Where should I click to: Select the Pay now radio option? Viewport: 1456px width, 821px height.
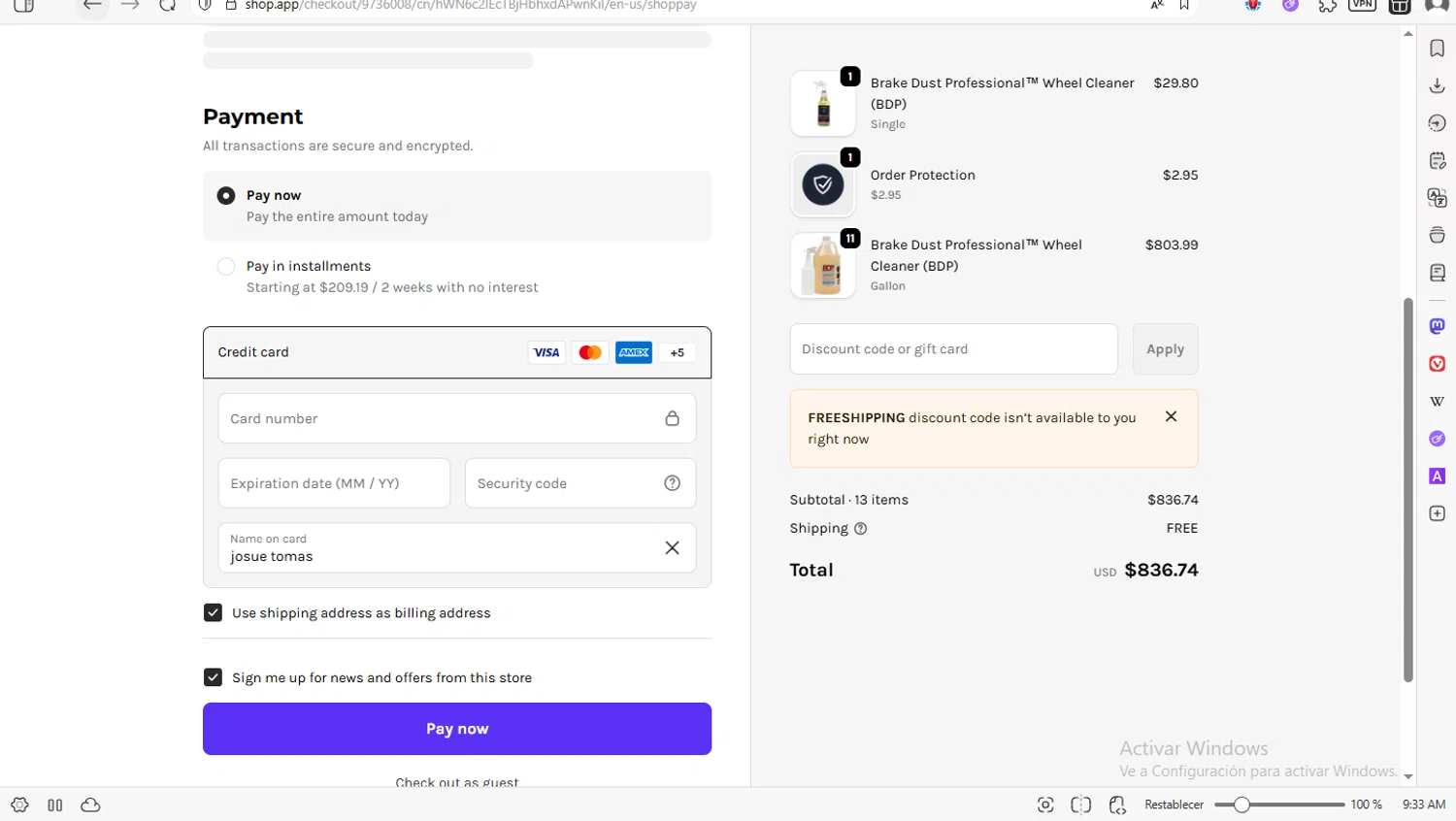226,195
